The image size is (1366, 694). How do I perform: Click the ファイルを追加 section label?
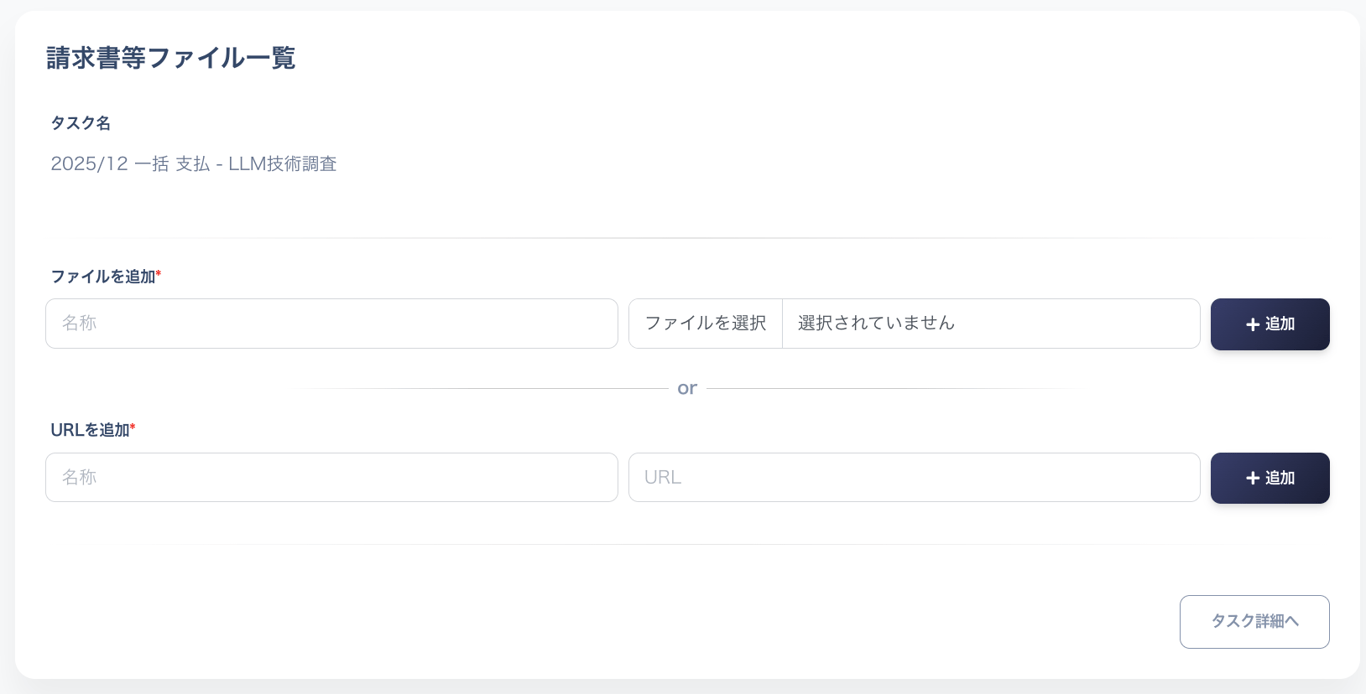102,276
